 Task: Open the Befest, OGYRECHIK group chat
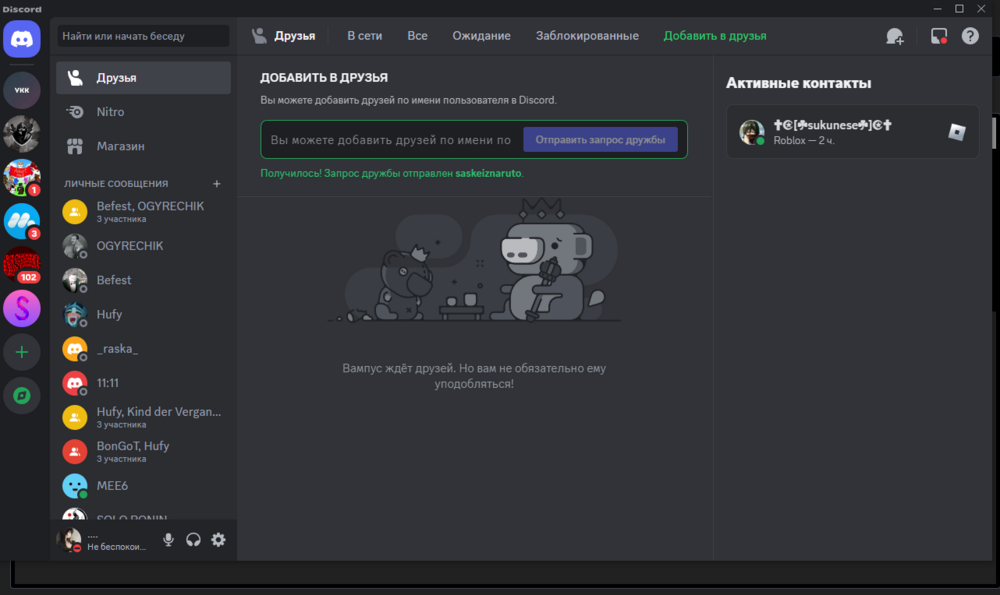click(143, 212)
